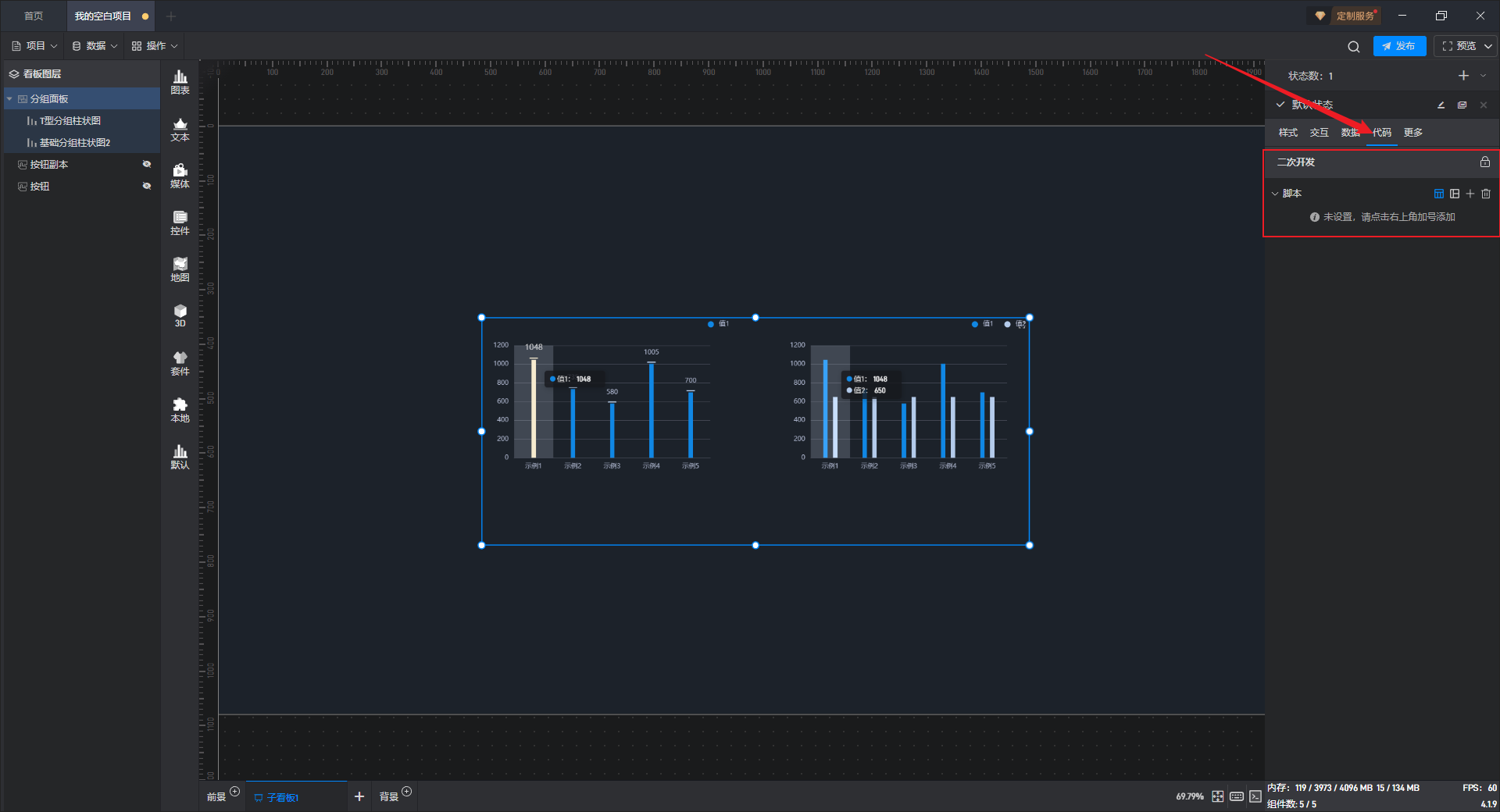Open the 文本 text components panel
The width and height of the screenshot is (1500, 812).
pyautogui.click(x=180, y=129)
